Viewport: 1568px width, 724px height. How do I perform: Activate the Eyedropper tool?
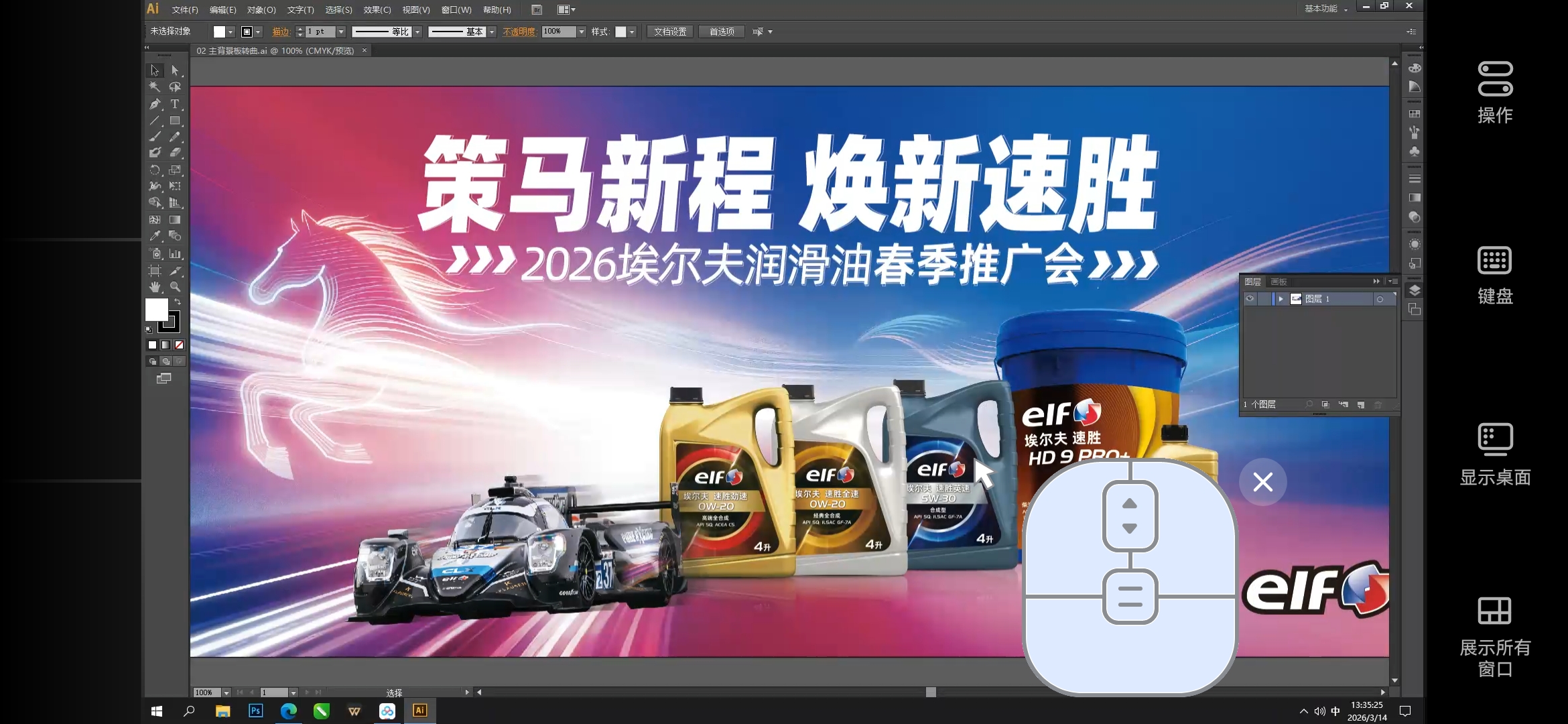[155, 236]
